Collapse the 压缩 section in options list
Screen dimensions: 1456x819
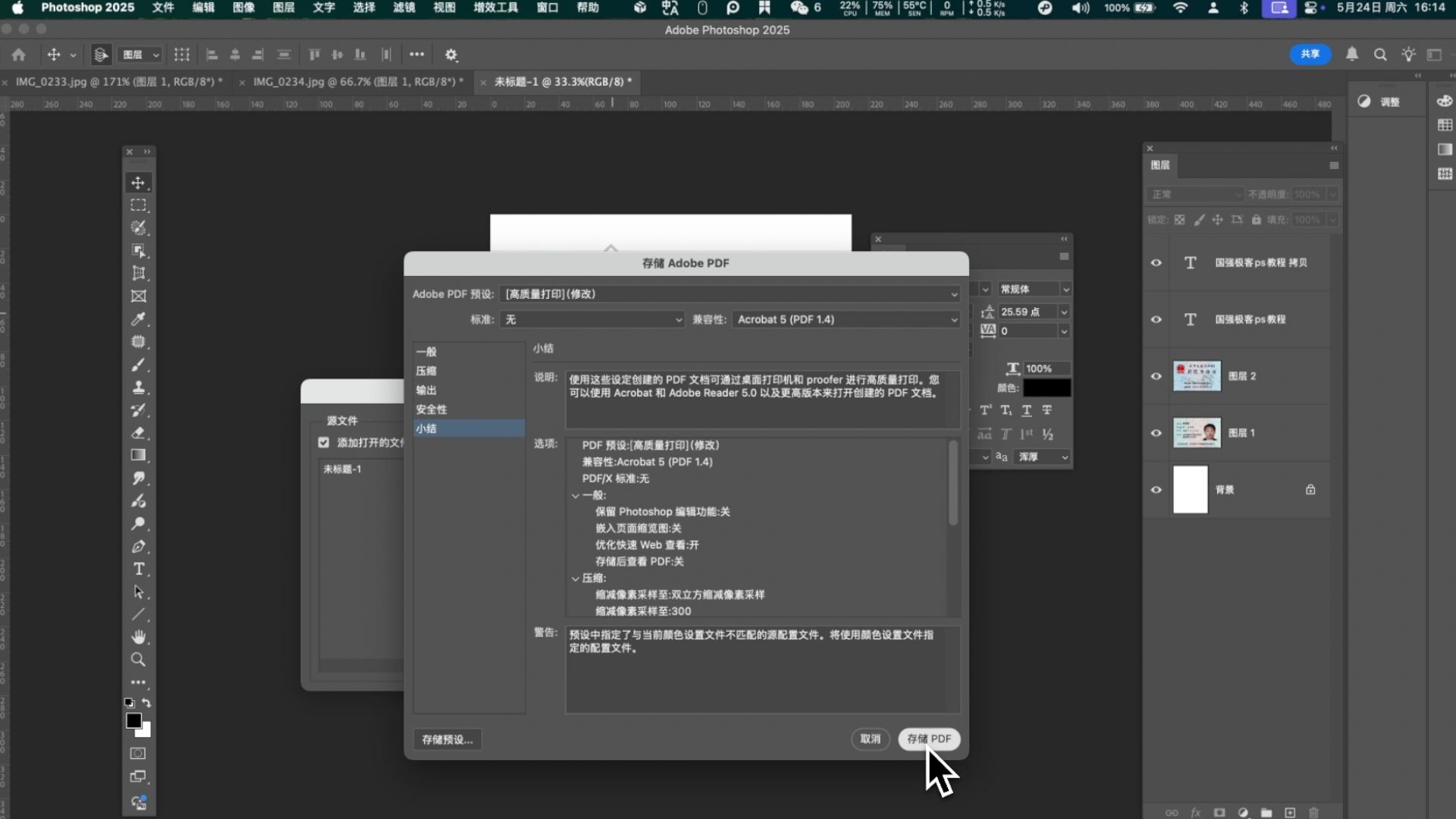pos(576,579)
